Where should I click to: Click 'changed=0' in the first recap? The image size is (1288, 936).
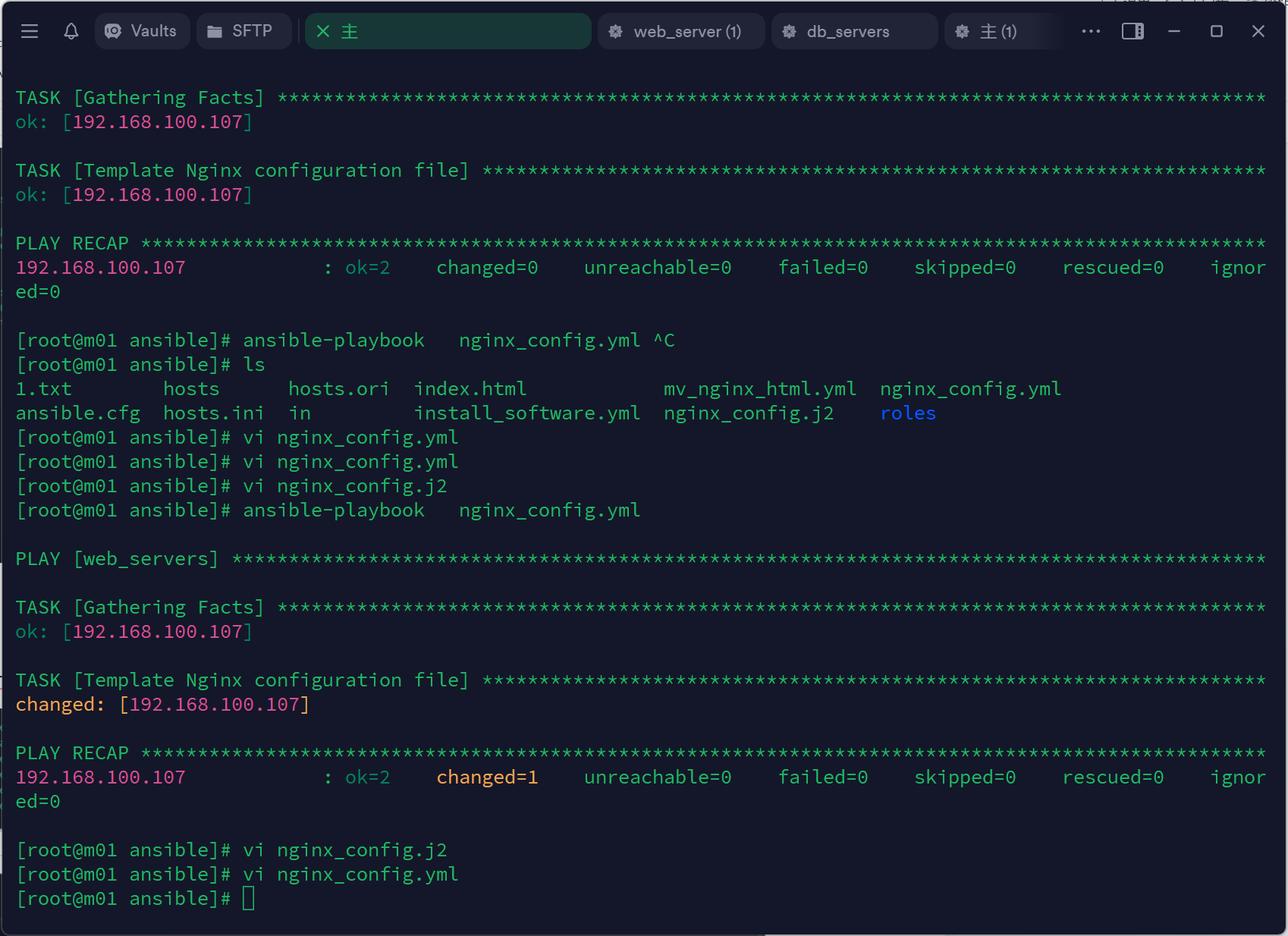point(487,268)
